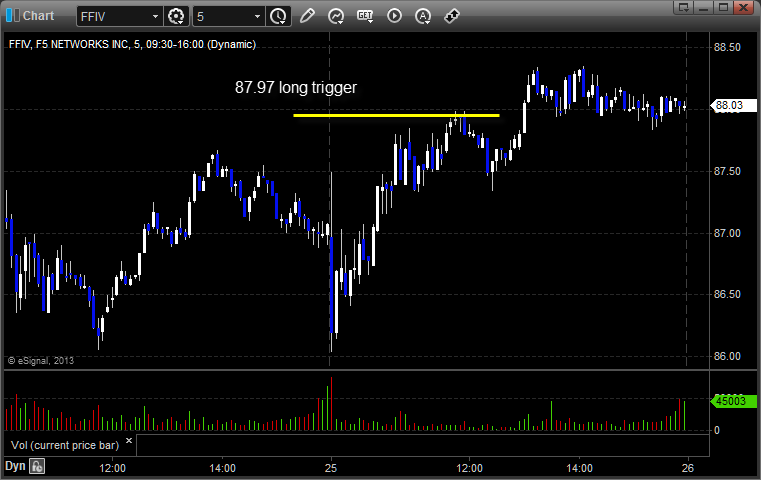Image resolution: width=761 pixels, height=480 pixels.
Task: Click the FFIV, F5 NETWORKS INC chart title
Action: 132,44
